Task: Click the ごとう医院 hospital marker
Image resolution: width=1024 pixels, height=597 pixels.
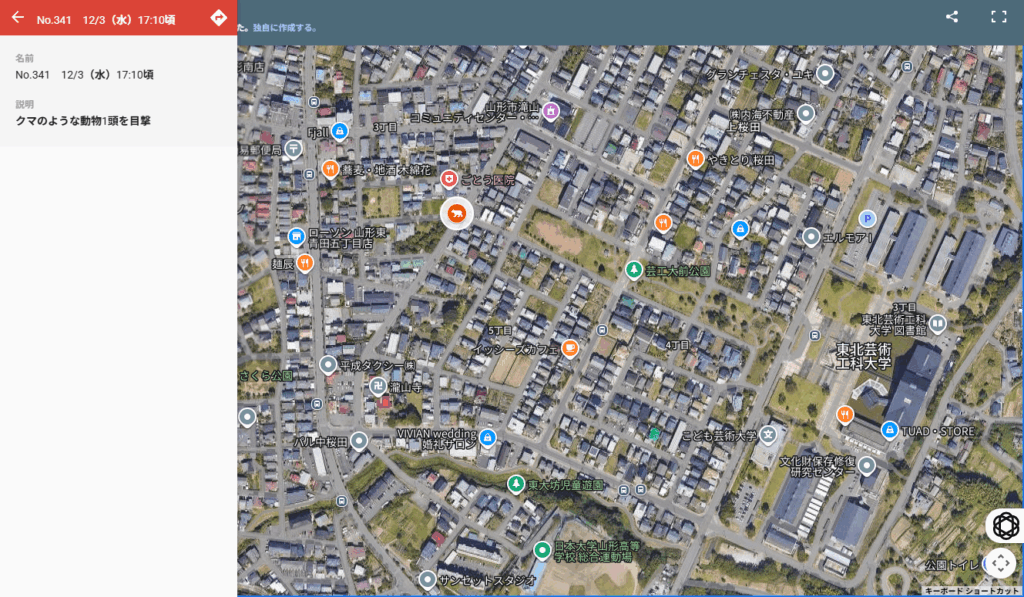Action: [449, 179]
